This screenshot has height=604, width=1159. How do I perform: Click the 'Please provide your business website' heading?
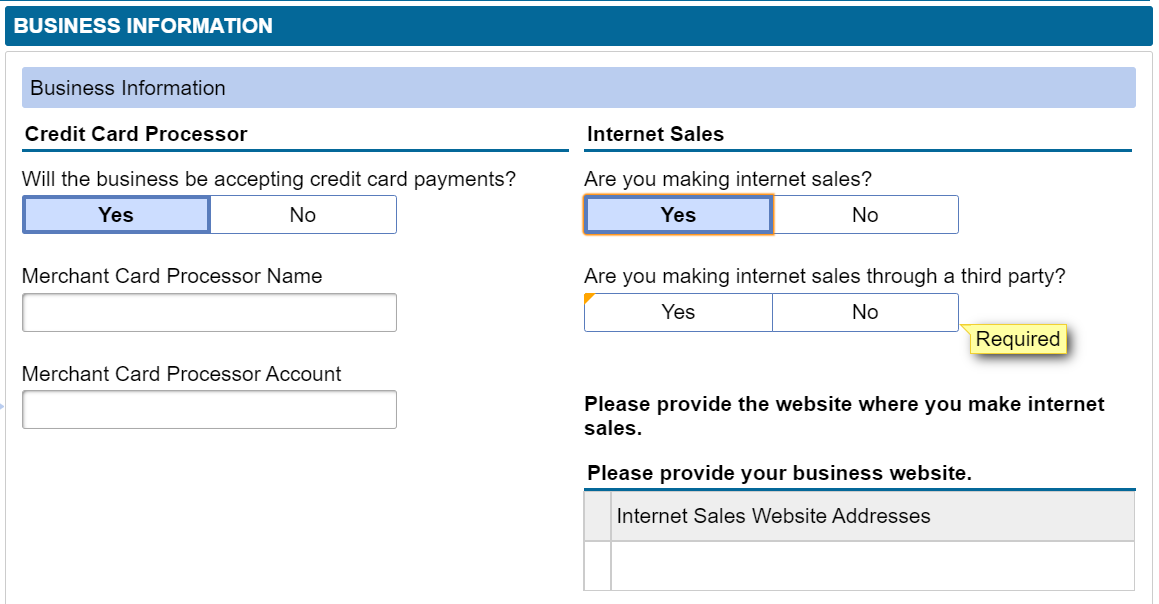click(779, 473)
